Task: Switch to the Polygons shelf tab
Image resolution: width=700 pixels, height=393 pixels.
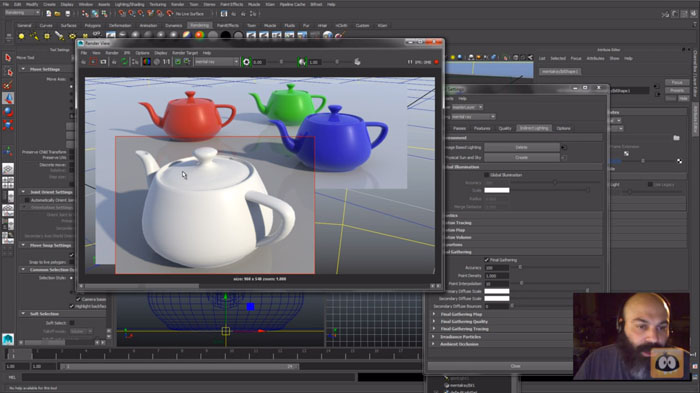Action: coord(92,25)
